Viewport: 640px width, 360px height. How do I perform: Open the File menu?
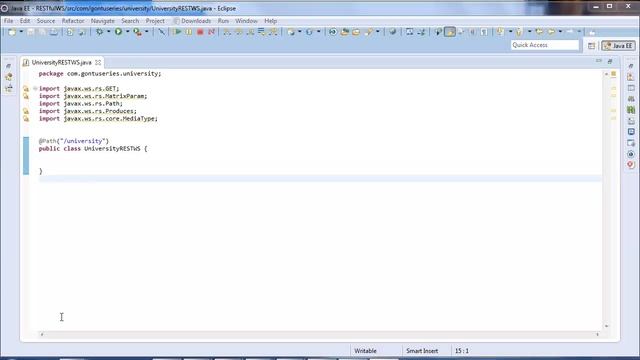click(x=9, y=21)
